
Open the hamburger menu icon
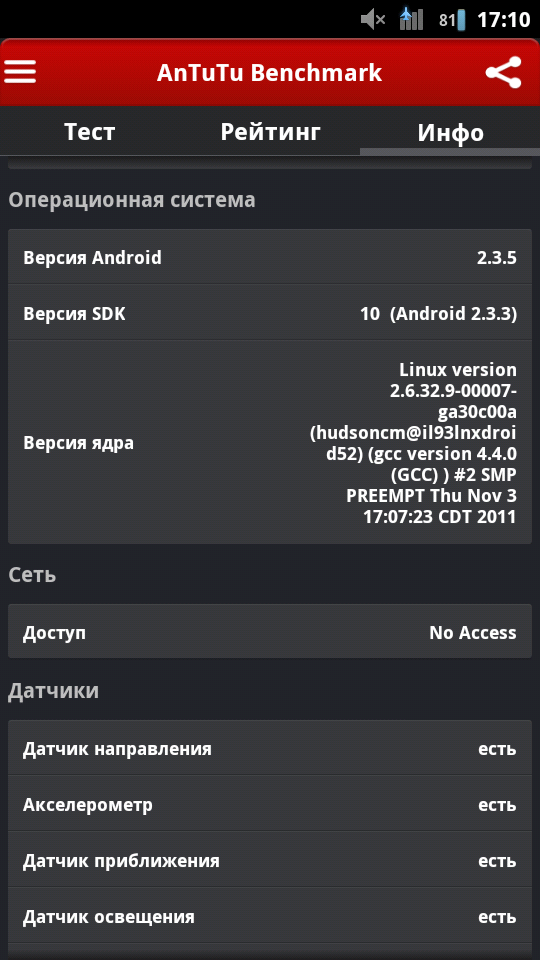click(20, 72)
